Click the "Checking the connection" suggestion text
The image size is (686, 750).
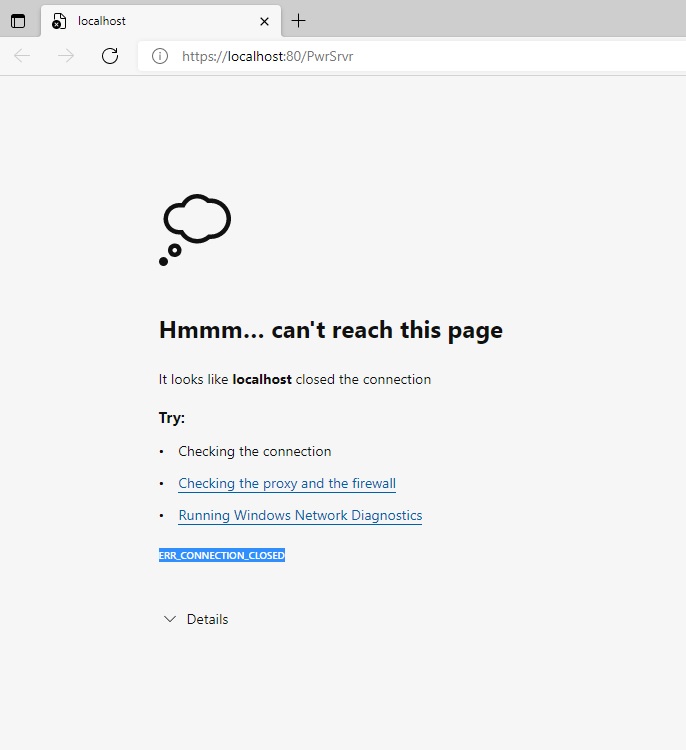click(x=254, y=452)
